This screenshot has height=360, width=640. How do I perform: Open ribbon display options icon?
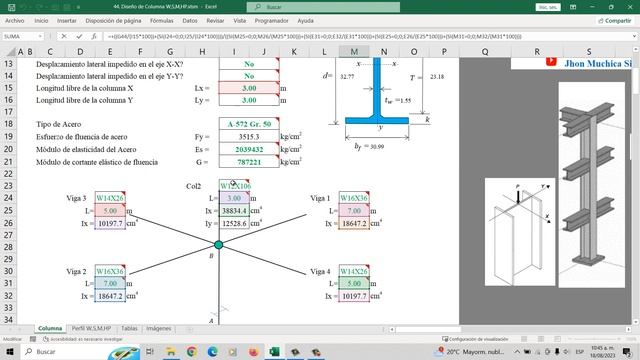(573, 7)
